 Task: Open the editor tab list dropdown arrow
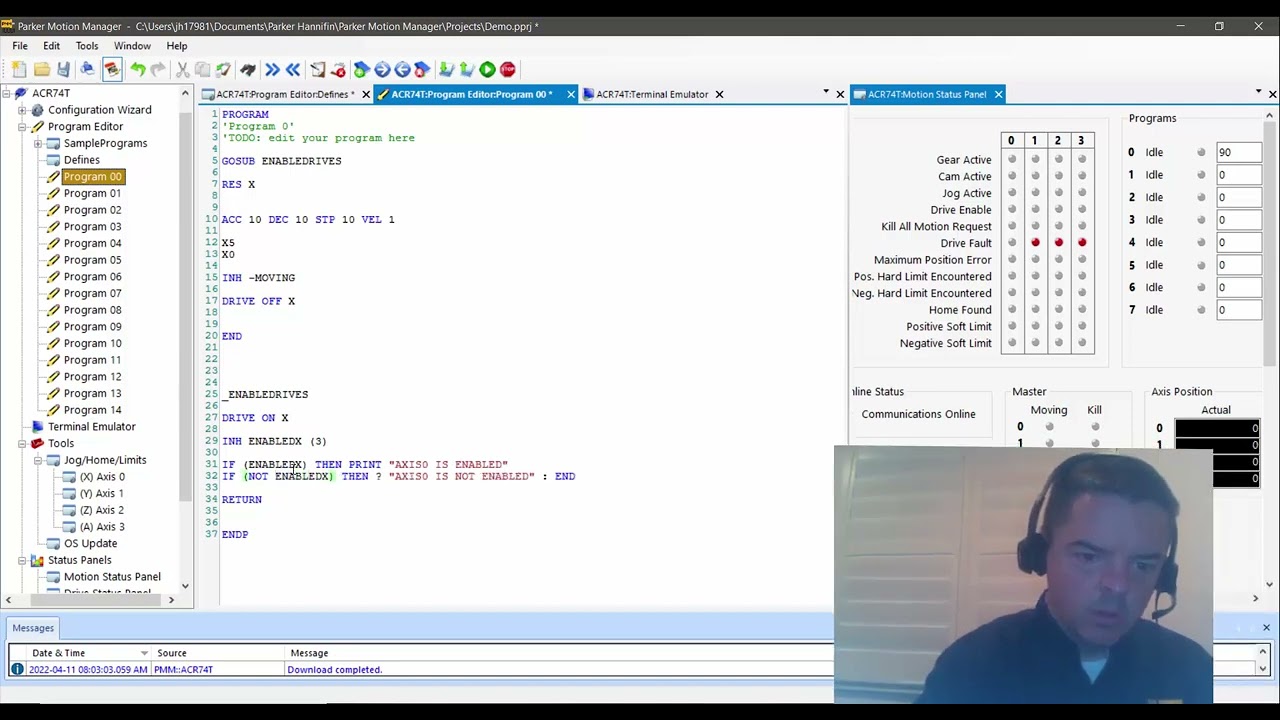tap(826, 93)
